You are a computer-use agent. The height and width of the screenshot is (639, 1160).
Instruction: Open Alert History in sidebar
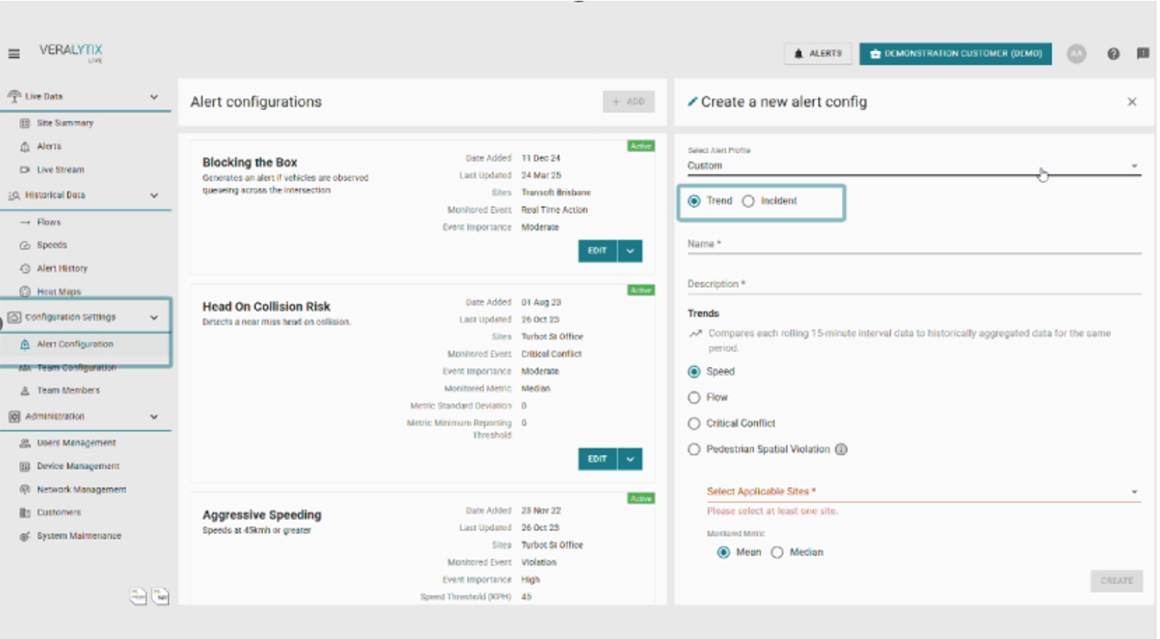click(61, 269)
